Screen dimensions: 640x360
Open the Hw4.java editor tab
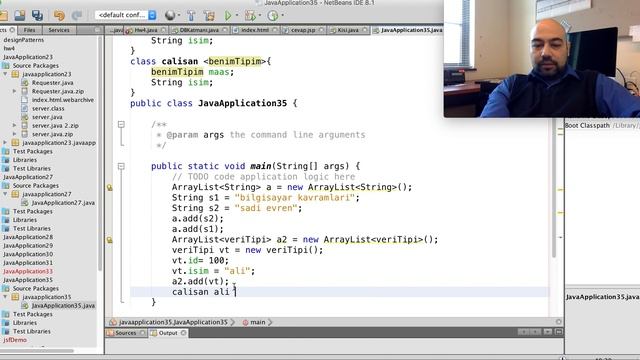[145, 30]
